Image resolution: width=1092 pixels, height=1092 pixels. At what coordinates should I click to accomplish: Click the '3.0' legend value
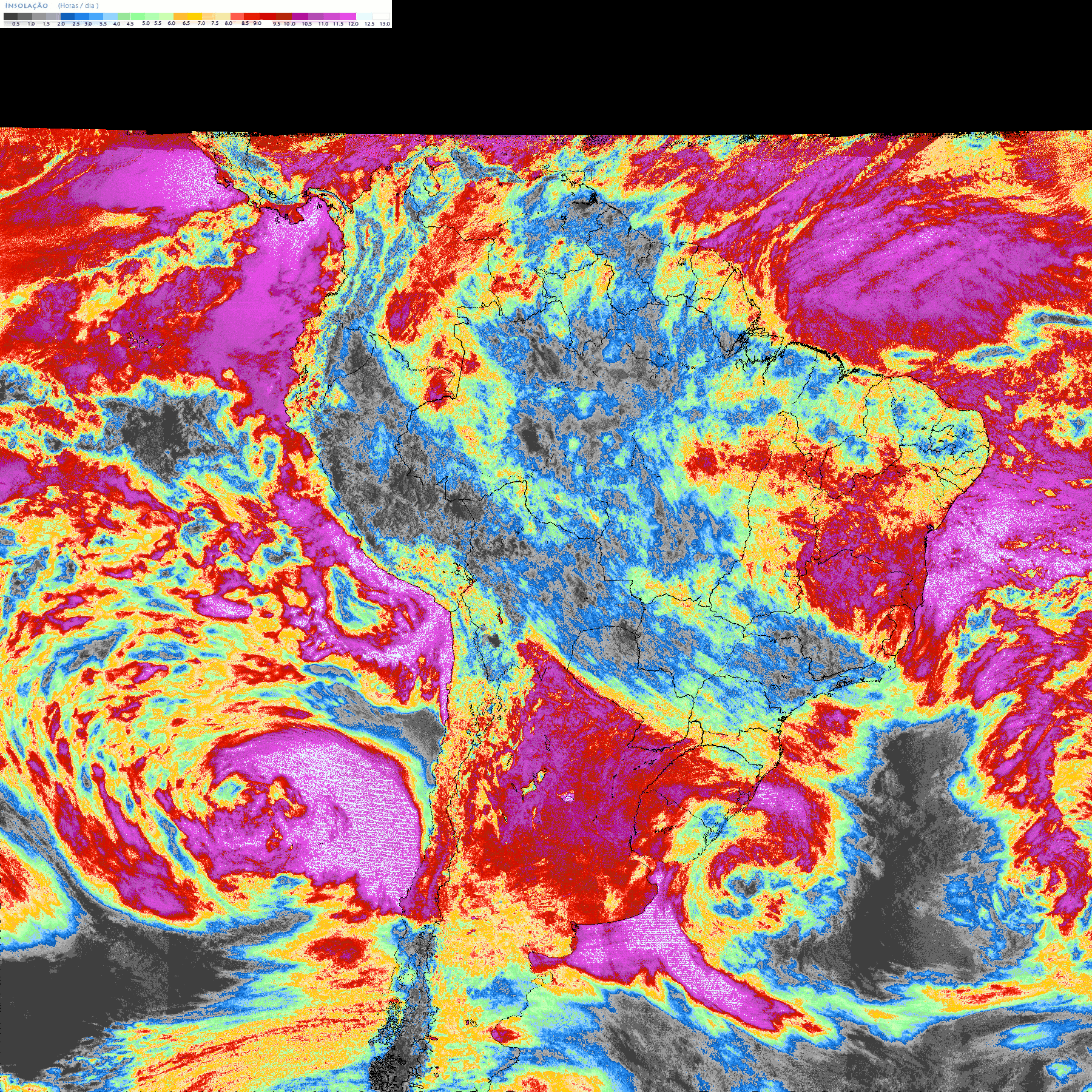88,24
